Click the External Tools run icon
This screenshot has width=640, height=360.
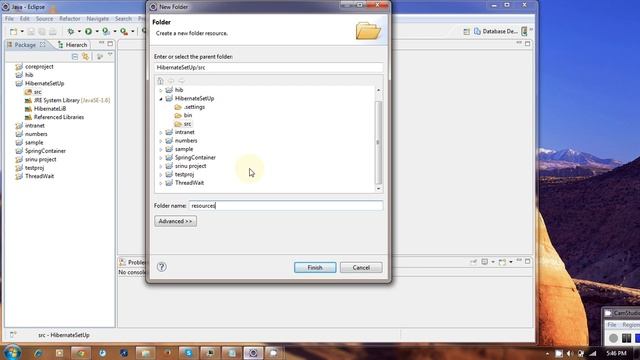(124, 31)
